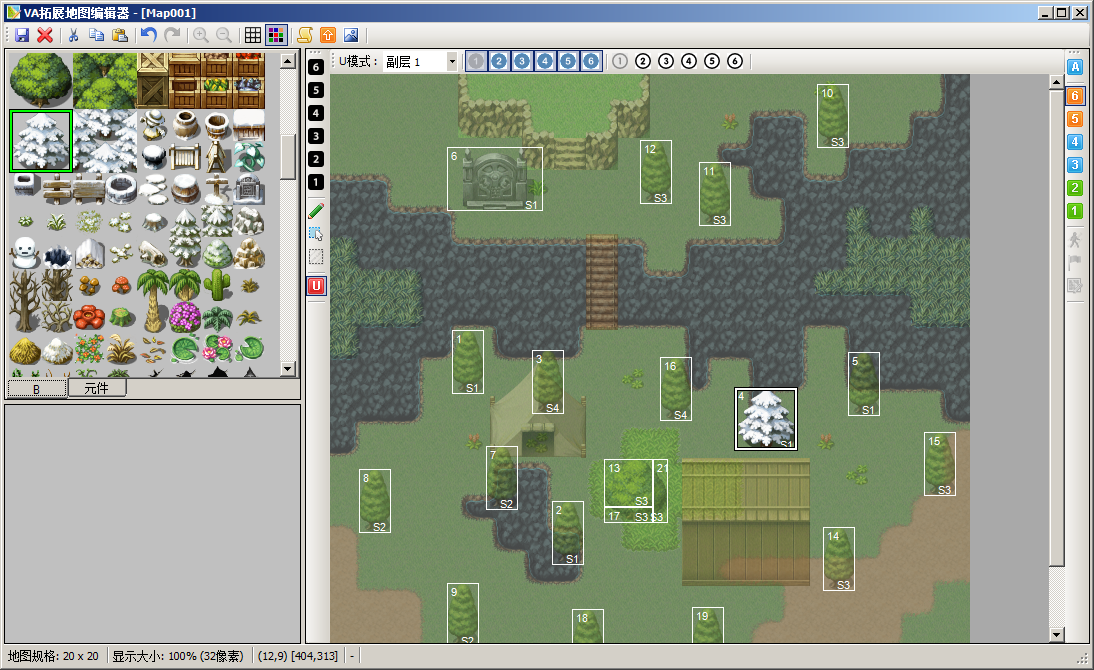Image resolution: width=1094 pixels, height=670 pixels.
Task: Paste using the clipboard icon
Action: (120, 35)
